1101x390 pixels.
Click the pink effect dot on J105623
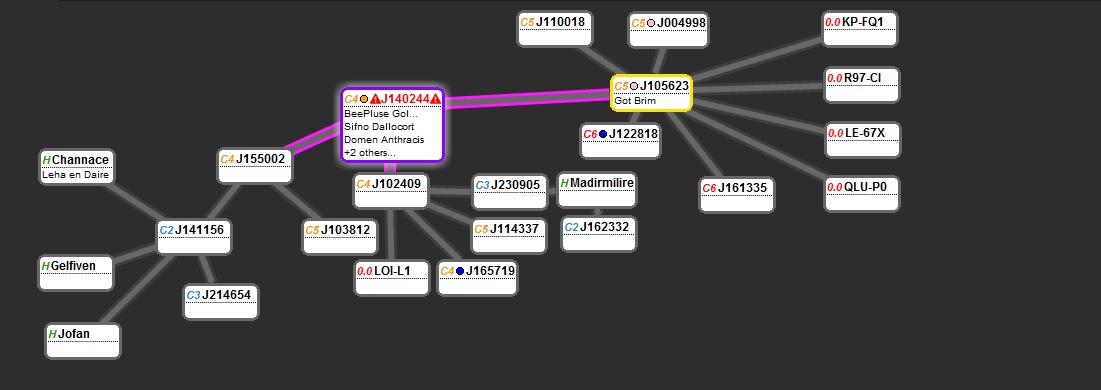point(633,86)
